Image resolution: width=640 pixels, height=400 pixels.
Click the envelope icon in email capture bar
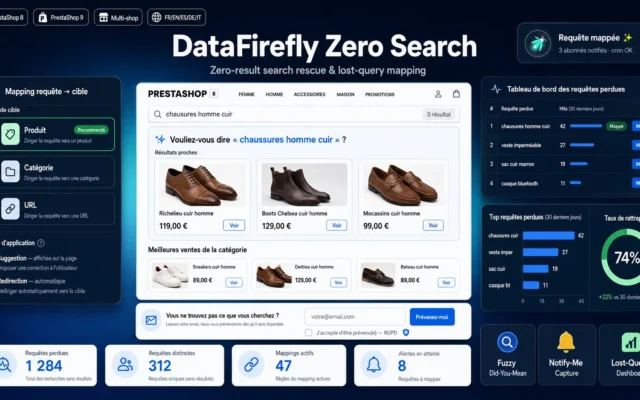tap(151, 320)
